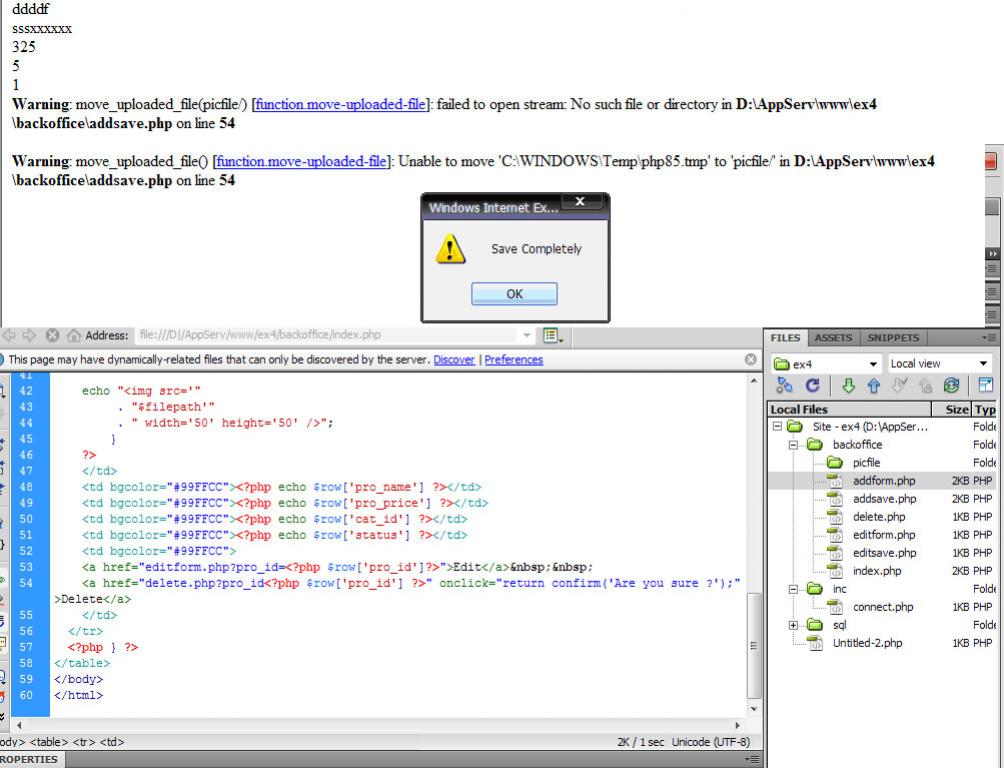The width and height of the screenshot is (1004, 768).
Task: Select editform.php in Files panel
Action: [x=884, y=534]
